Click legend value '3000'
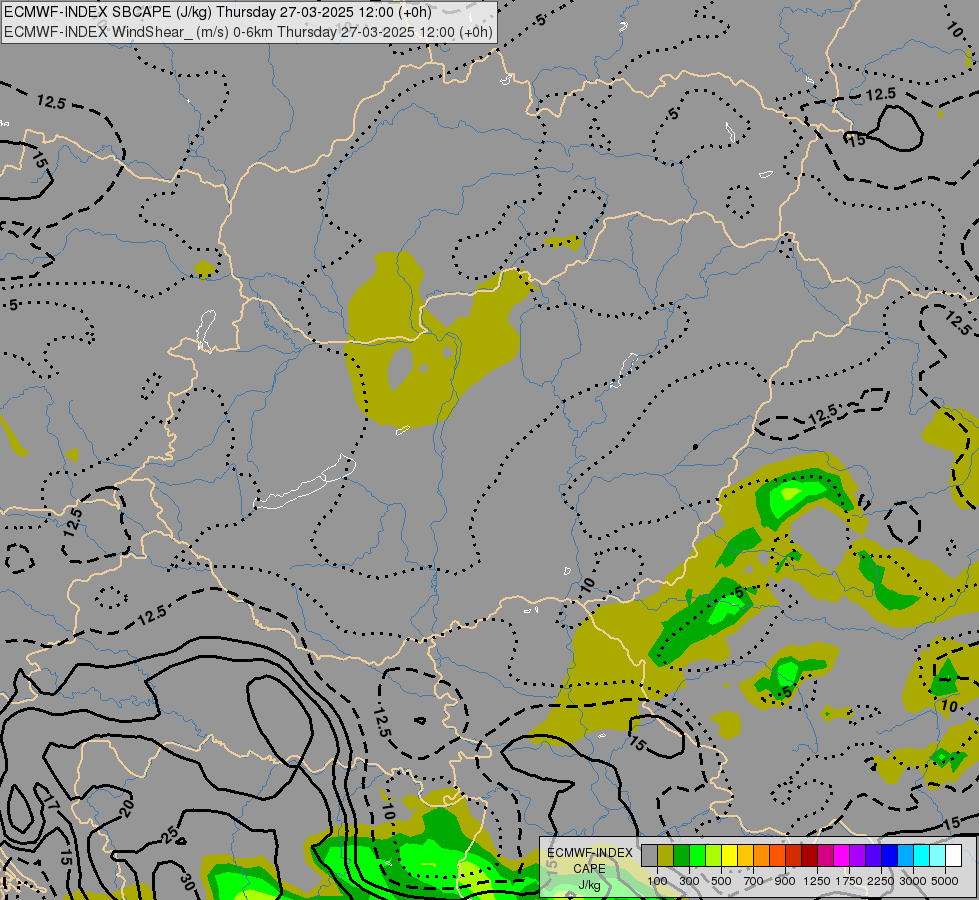Viewport: 979px width, 900px height. 913,881
